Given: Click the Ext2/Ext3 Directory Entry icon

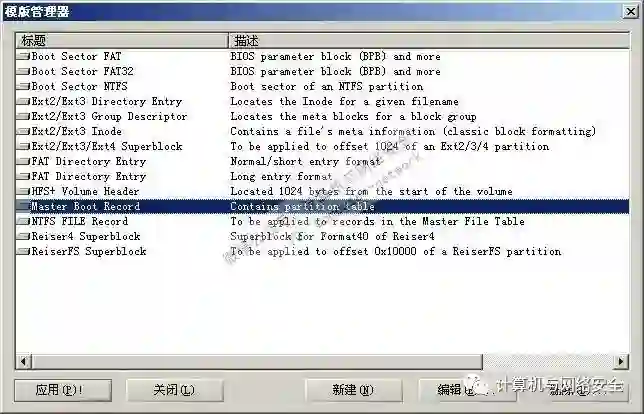Looking at the screenshot, I should [23, 101].
